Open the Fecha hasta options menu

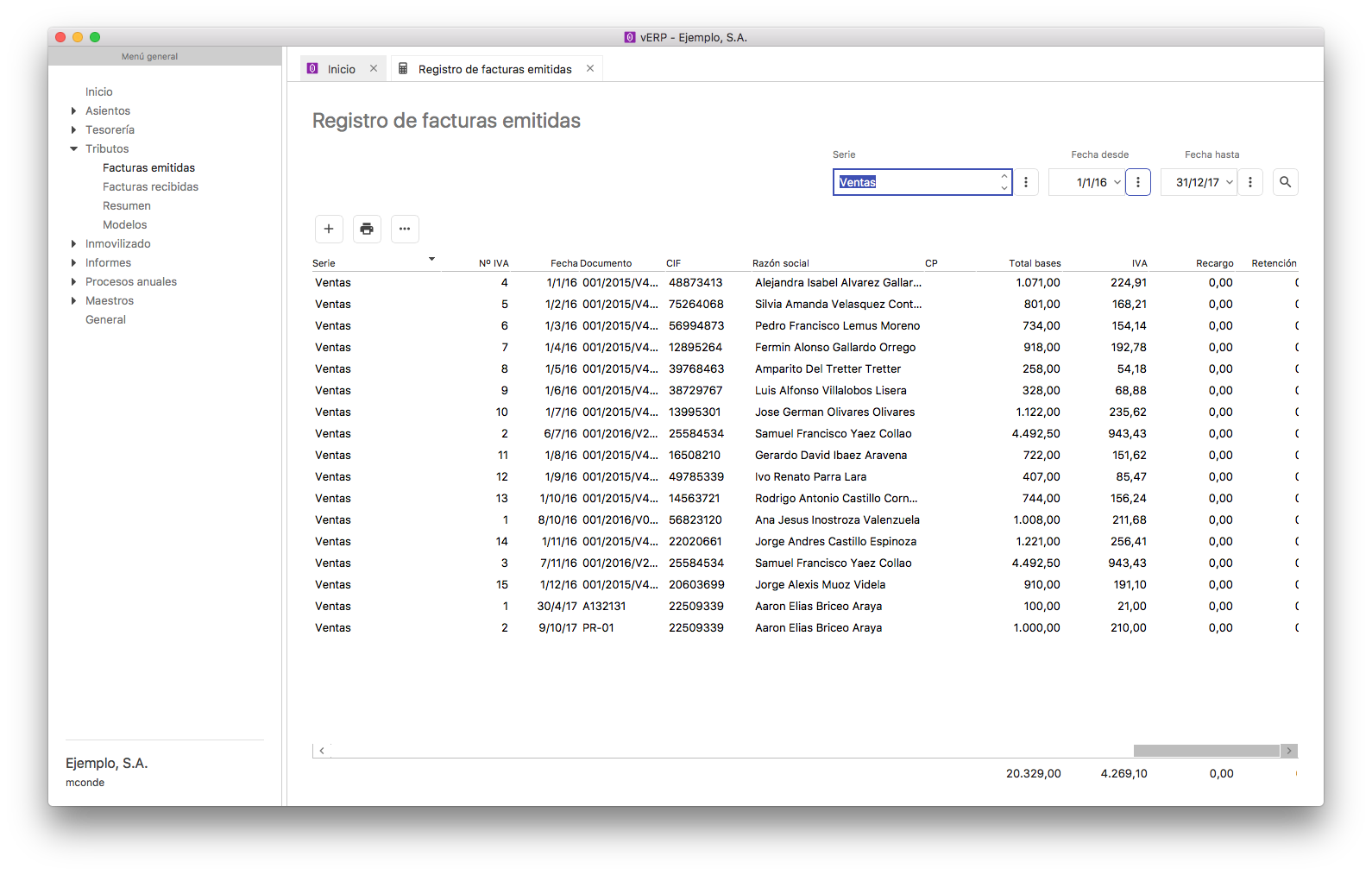(x=1250, y=182)
